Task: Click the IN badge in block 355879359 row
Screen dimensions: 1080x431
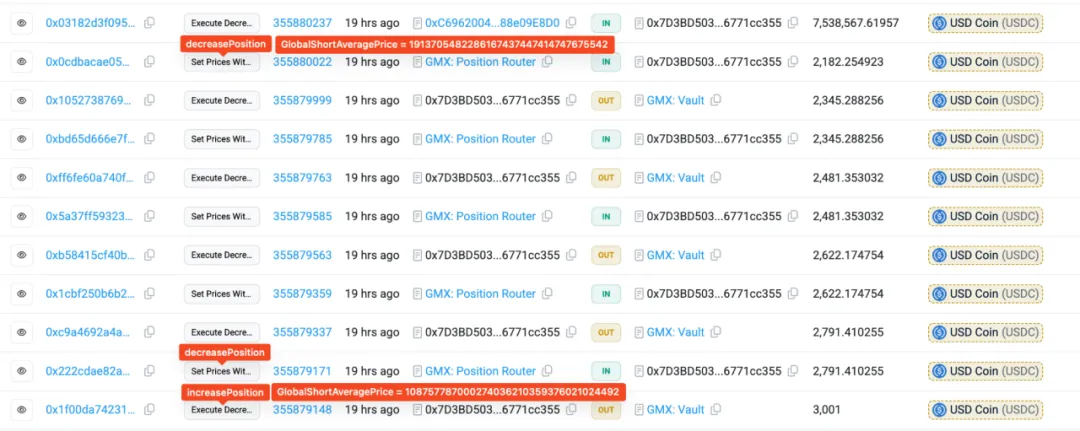Action: tap(604, 294)
